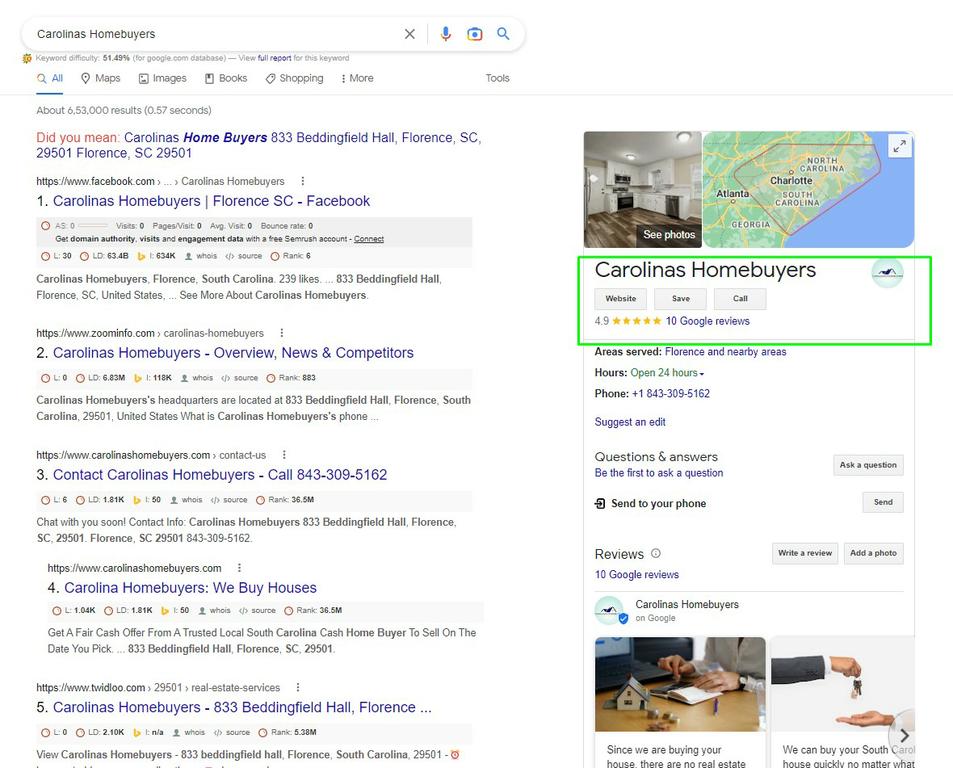The image size is (953, 768).
Task: Open options menu for zoominfo result
Action: coord(281,333)
